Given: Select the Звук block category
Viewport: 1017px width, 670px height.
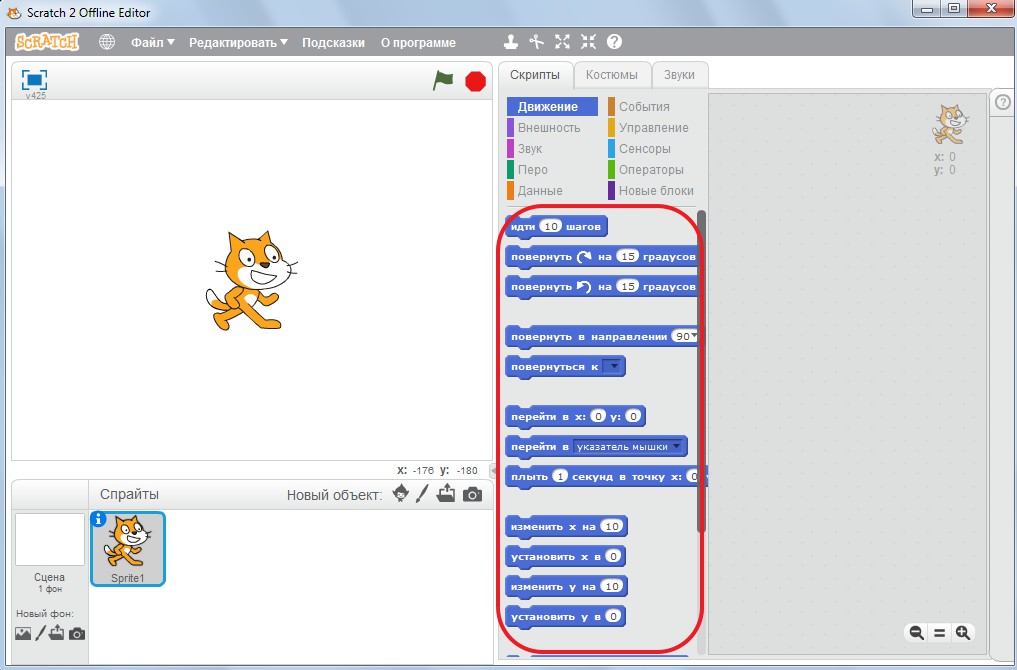Looking at the screenshot, I should click(x=525, y=149).
